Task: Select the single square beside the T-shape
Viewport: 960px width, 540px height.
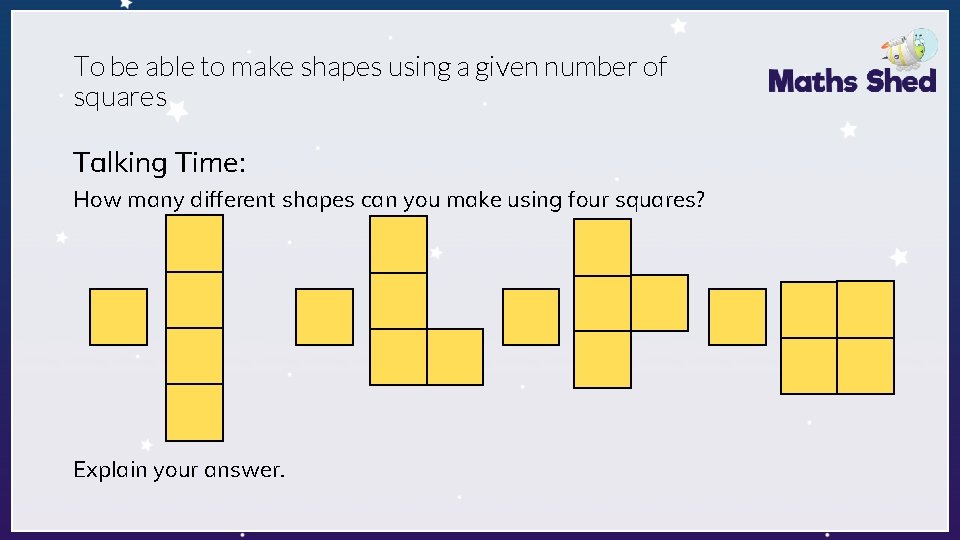Action: click(531, 317)
